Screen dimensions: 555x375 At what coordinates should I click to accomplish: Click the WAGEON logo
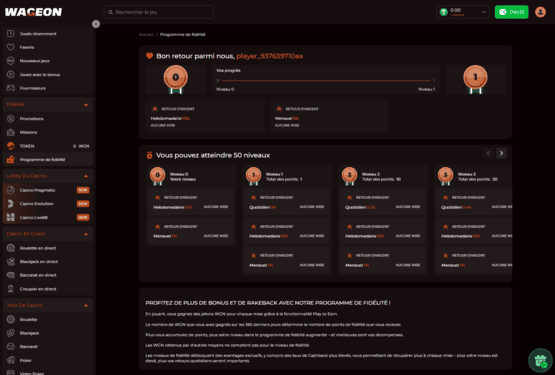34,12
